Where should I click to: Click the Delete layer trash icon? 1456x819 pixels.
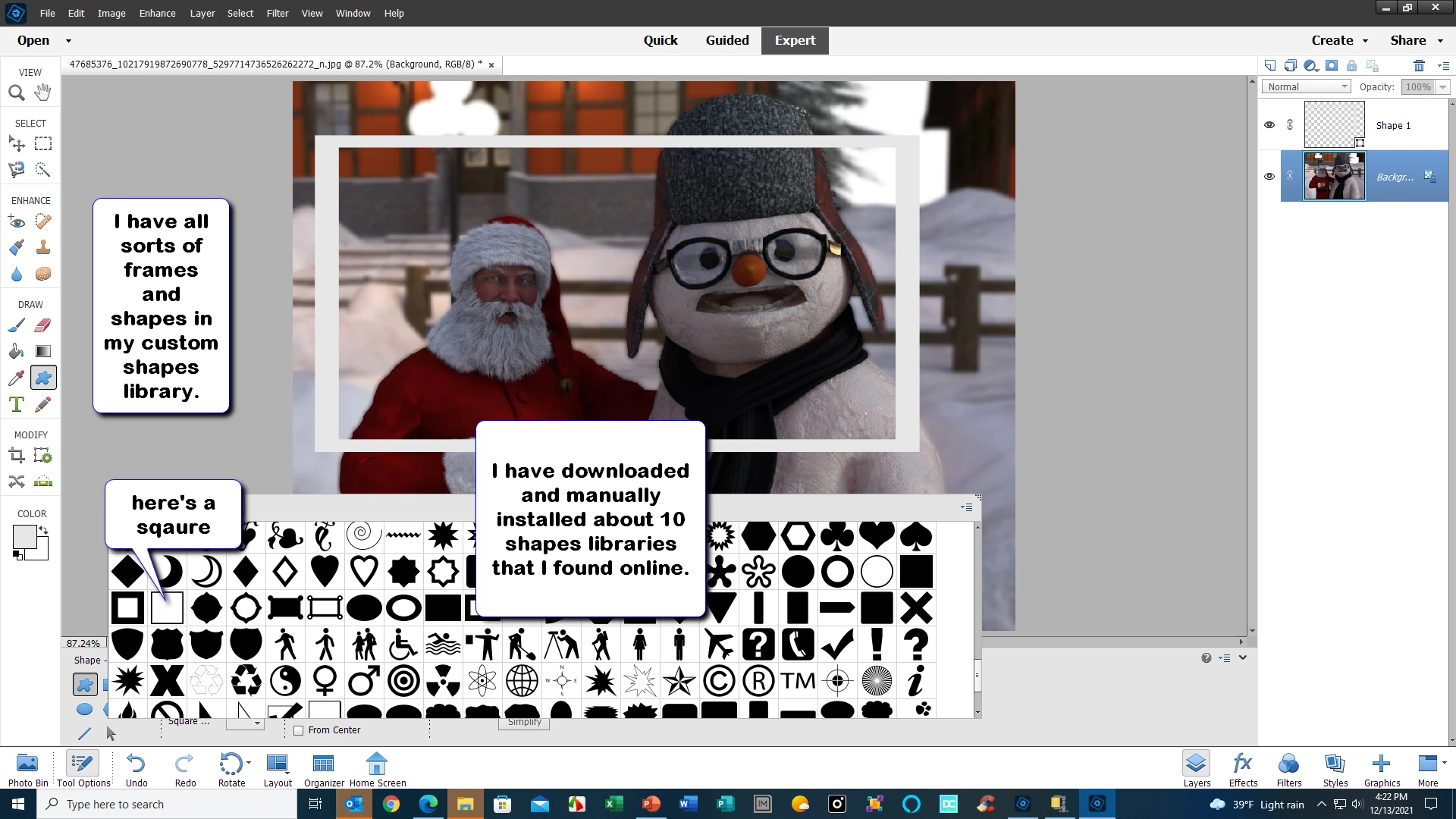pyautogui.click(x=1419, y=65)
